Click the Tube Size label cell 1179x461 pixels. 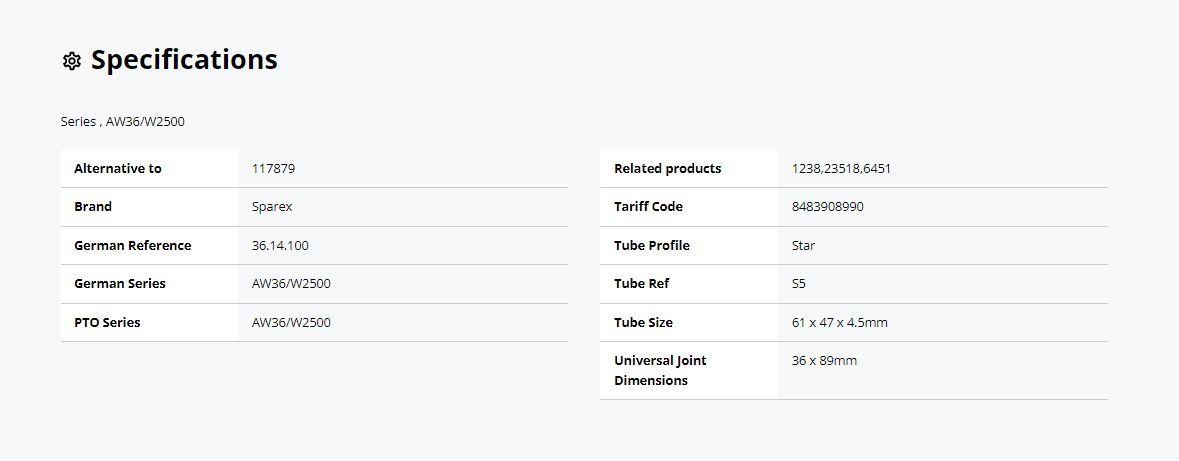pyautogui.click(x=689, y=323)
